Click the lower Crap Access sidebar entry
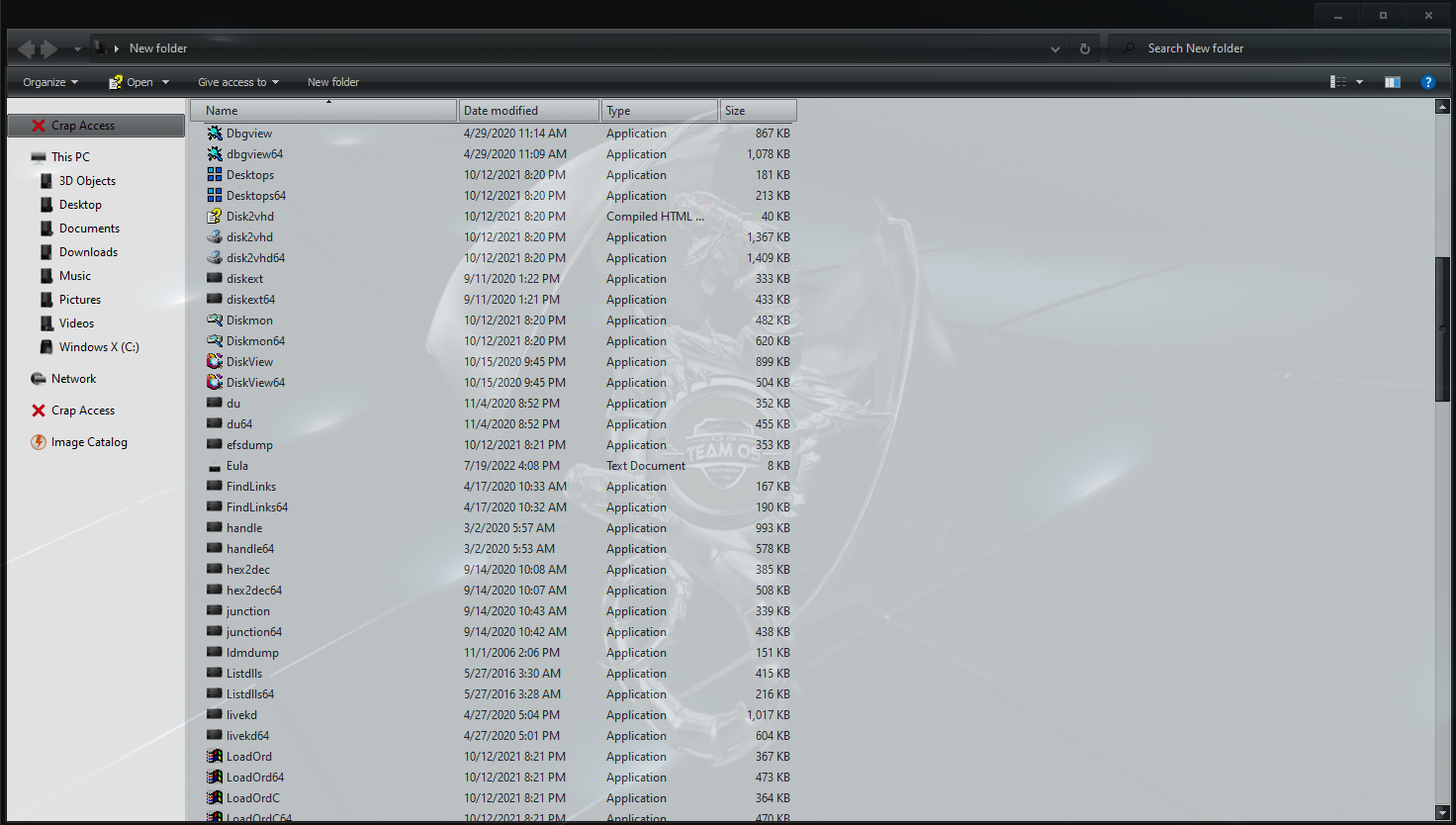The height and width of the screenshot is (825, 1456). click(x=83, y=411)
